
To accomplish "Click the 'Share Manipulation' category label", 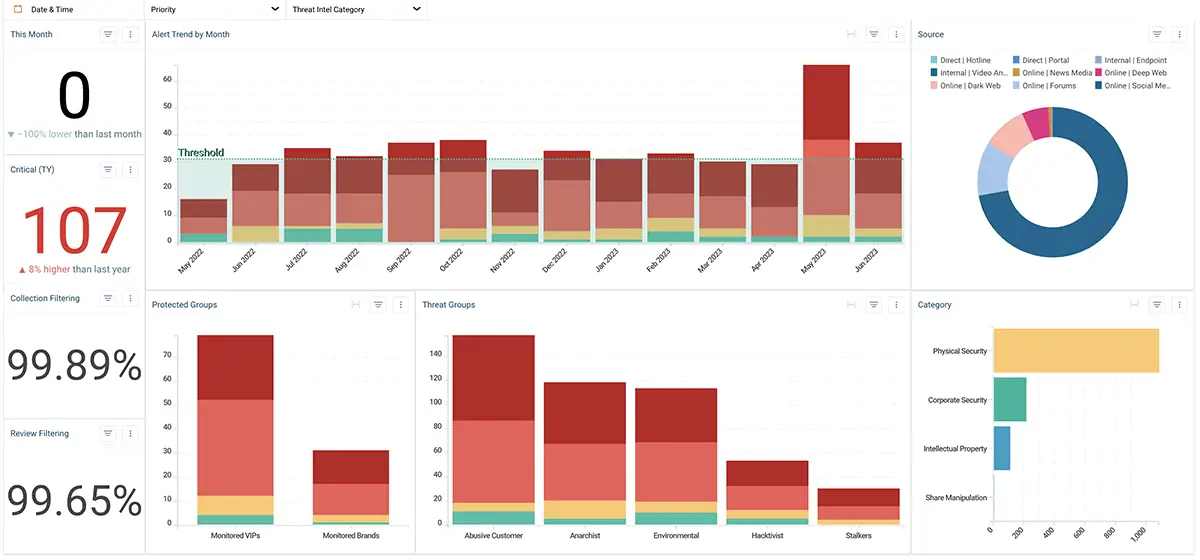I will click(x=957, y=497).
